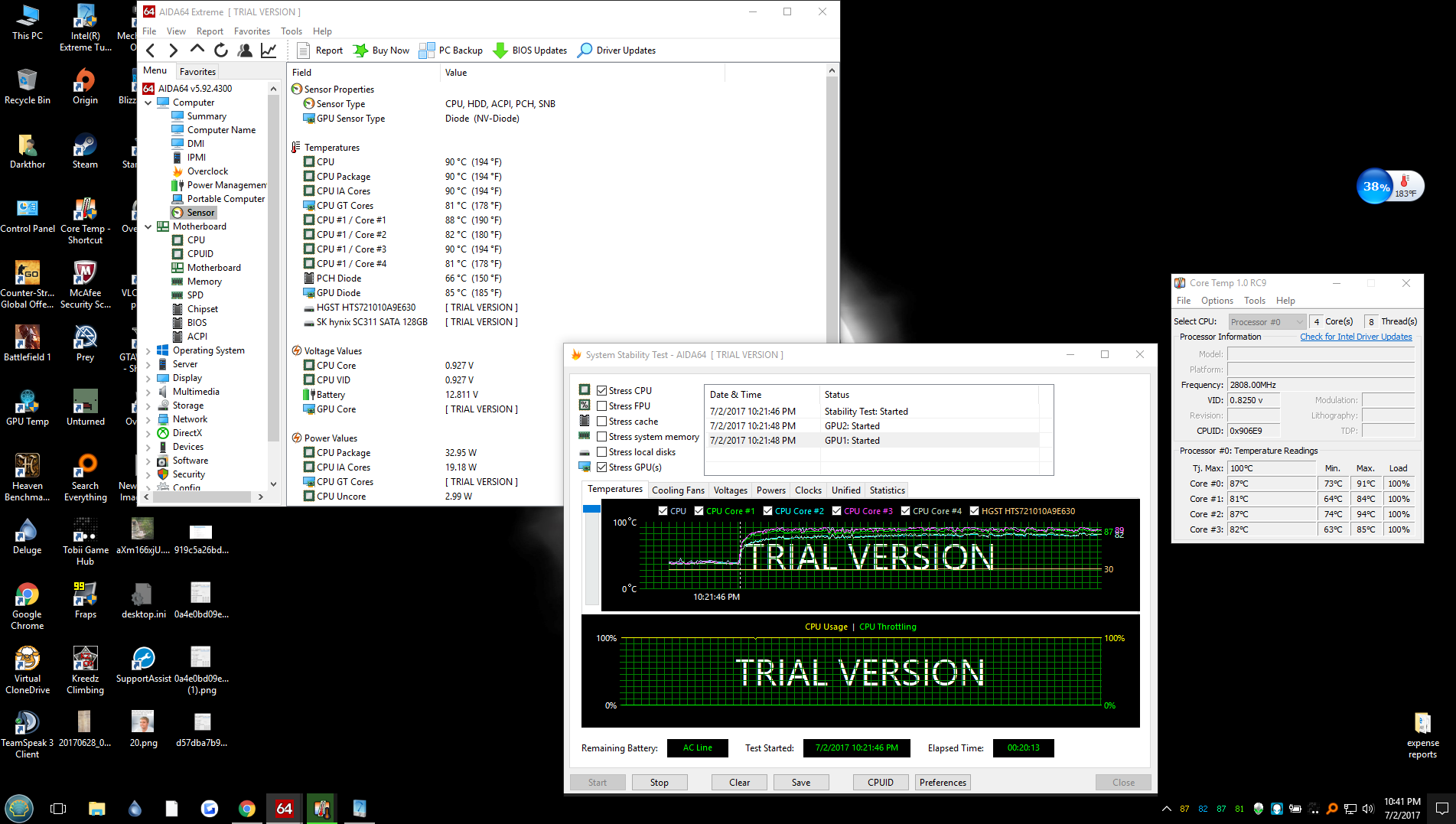1456x824 pixels.
Task: Click the AIDA64 Up level arrow
Action: (x=197, y=50)
